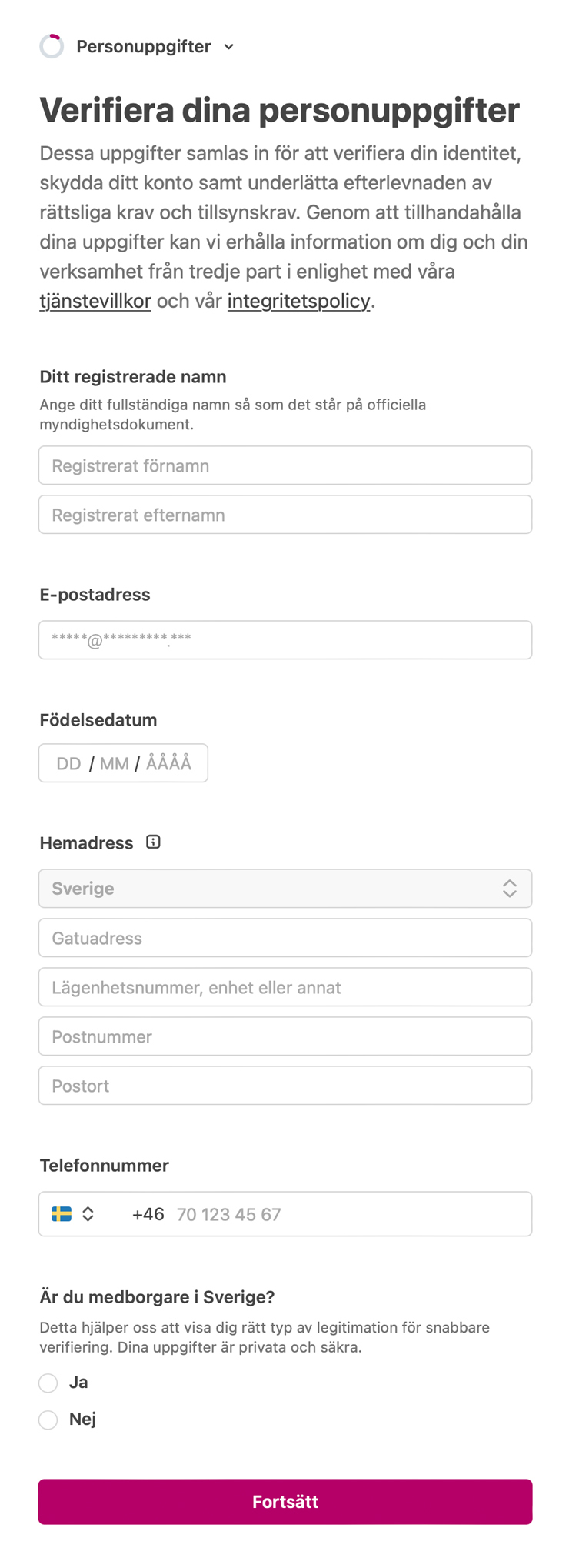Select the Lägenhetsnummer field
This screenshot has height=1568, width=569.
[x=285, y=986]
